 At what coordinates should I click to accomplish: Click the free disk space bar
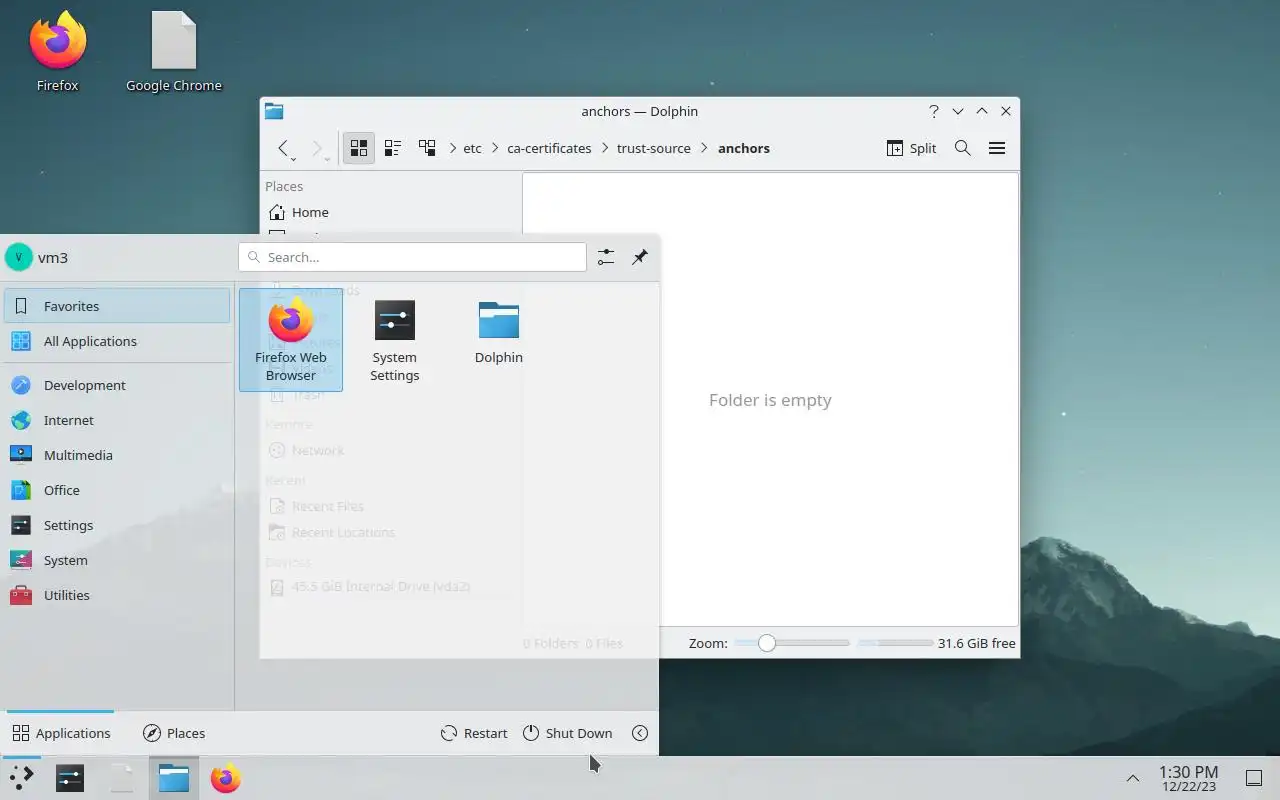pyautogui.click(x=895, y=643)
